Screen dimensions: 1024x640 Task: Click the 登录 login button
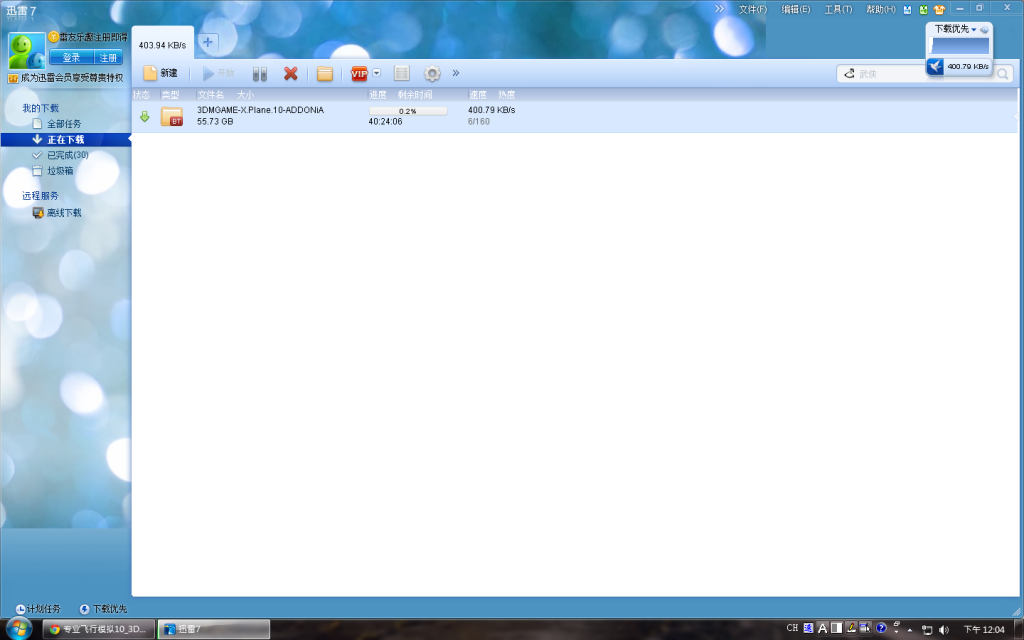[71, 57]
